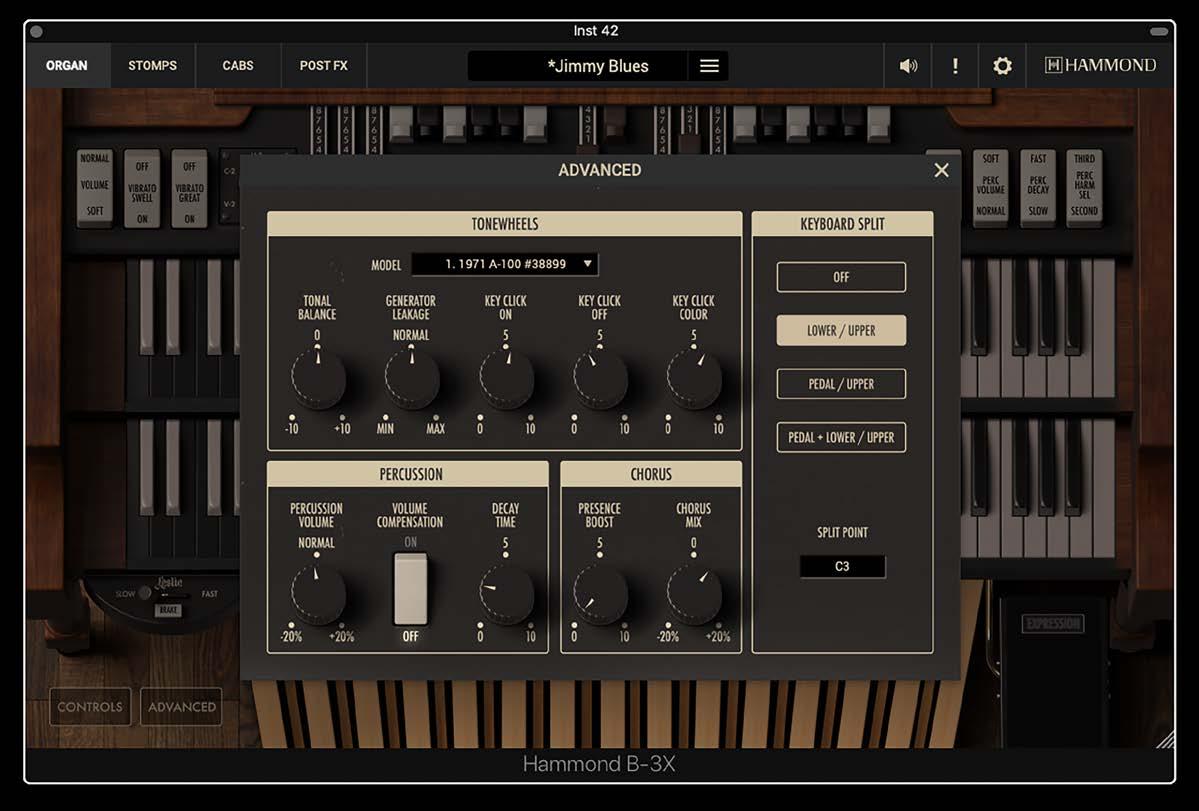Select PEDAL / UPPER keyboard split

click(x=841, y=384)
